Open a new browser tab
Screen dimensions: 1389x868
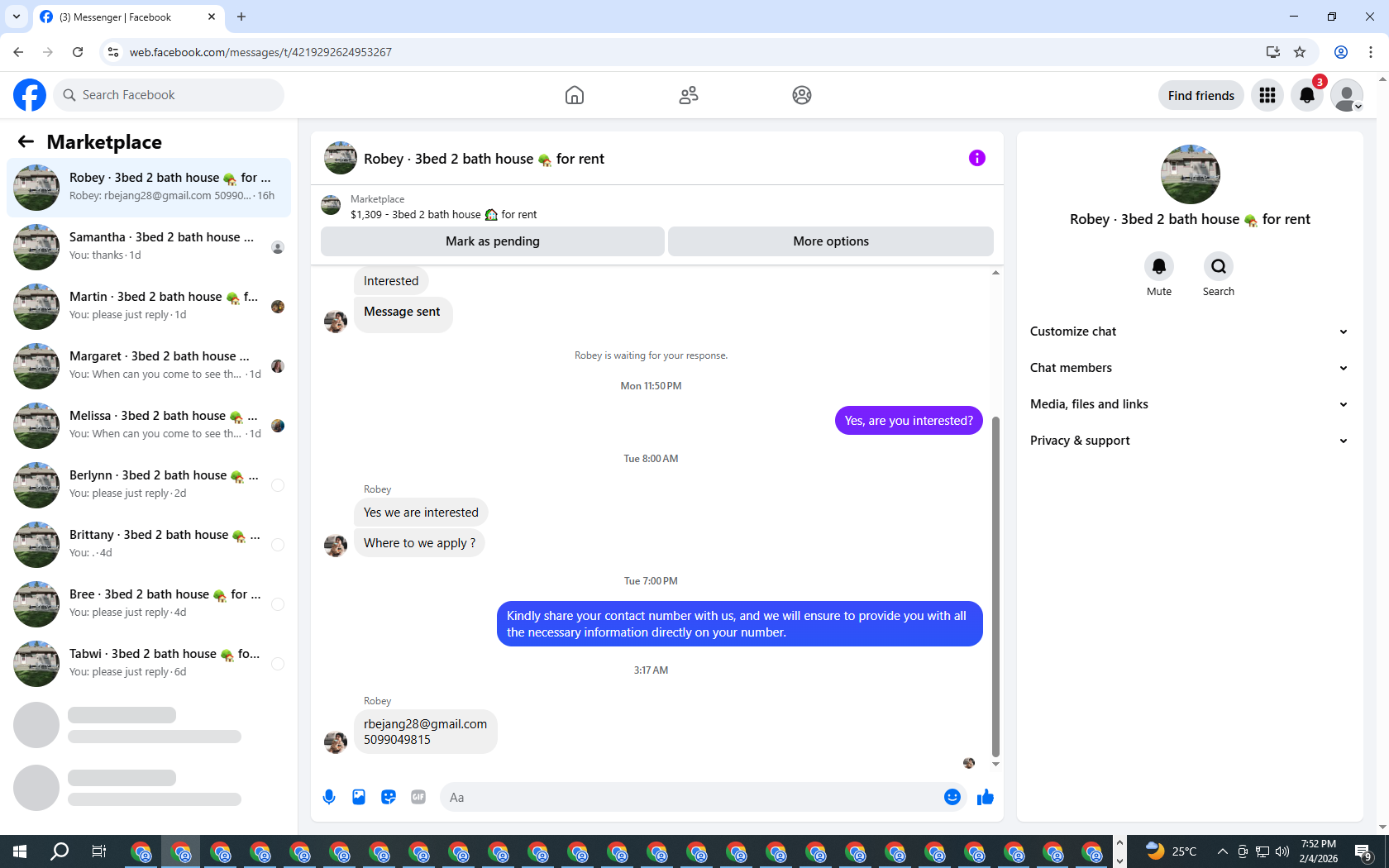(x=241, y=17)
